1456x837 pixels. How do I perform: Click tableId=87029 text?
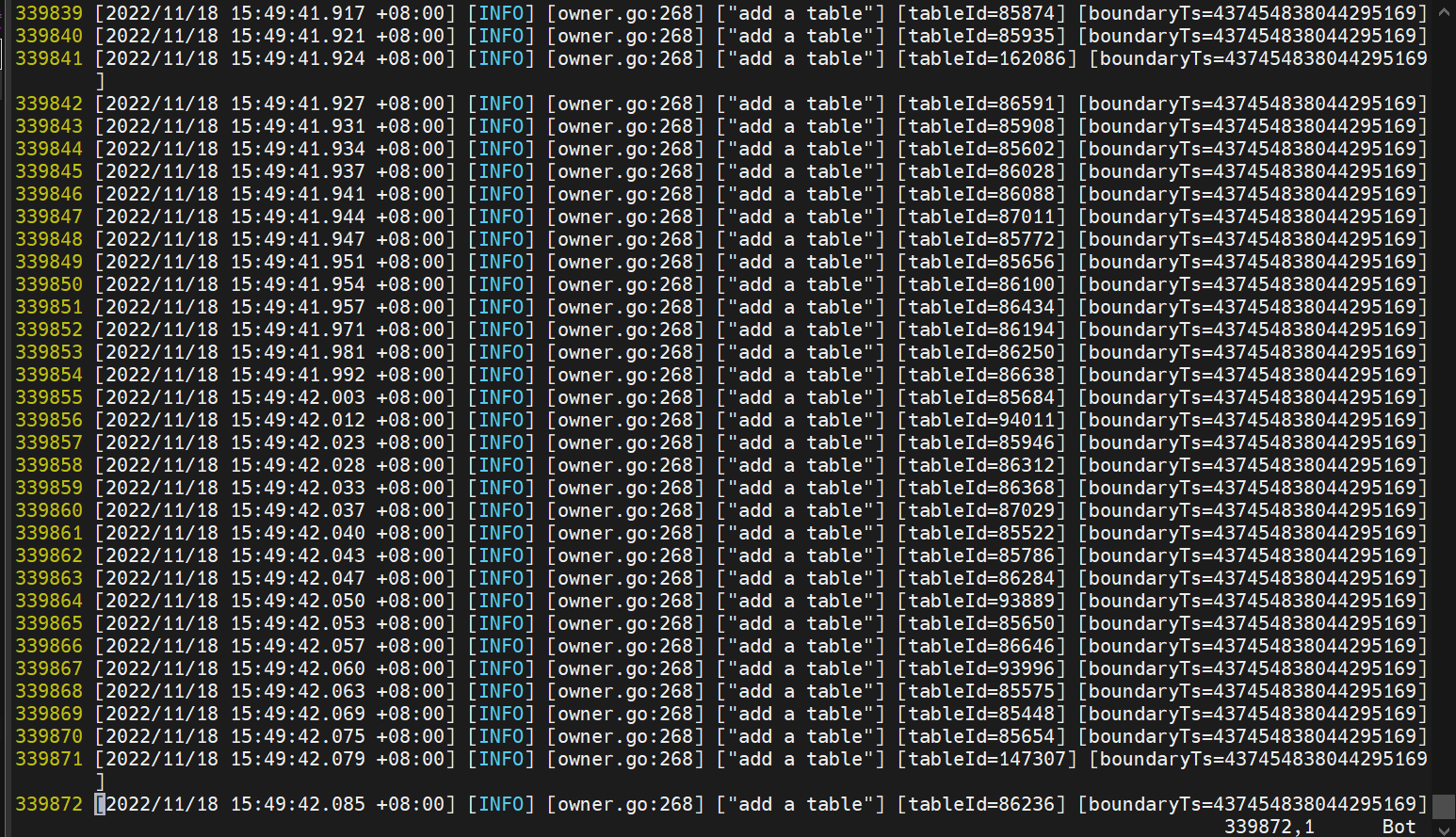(982, 510)
